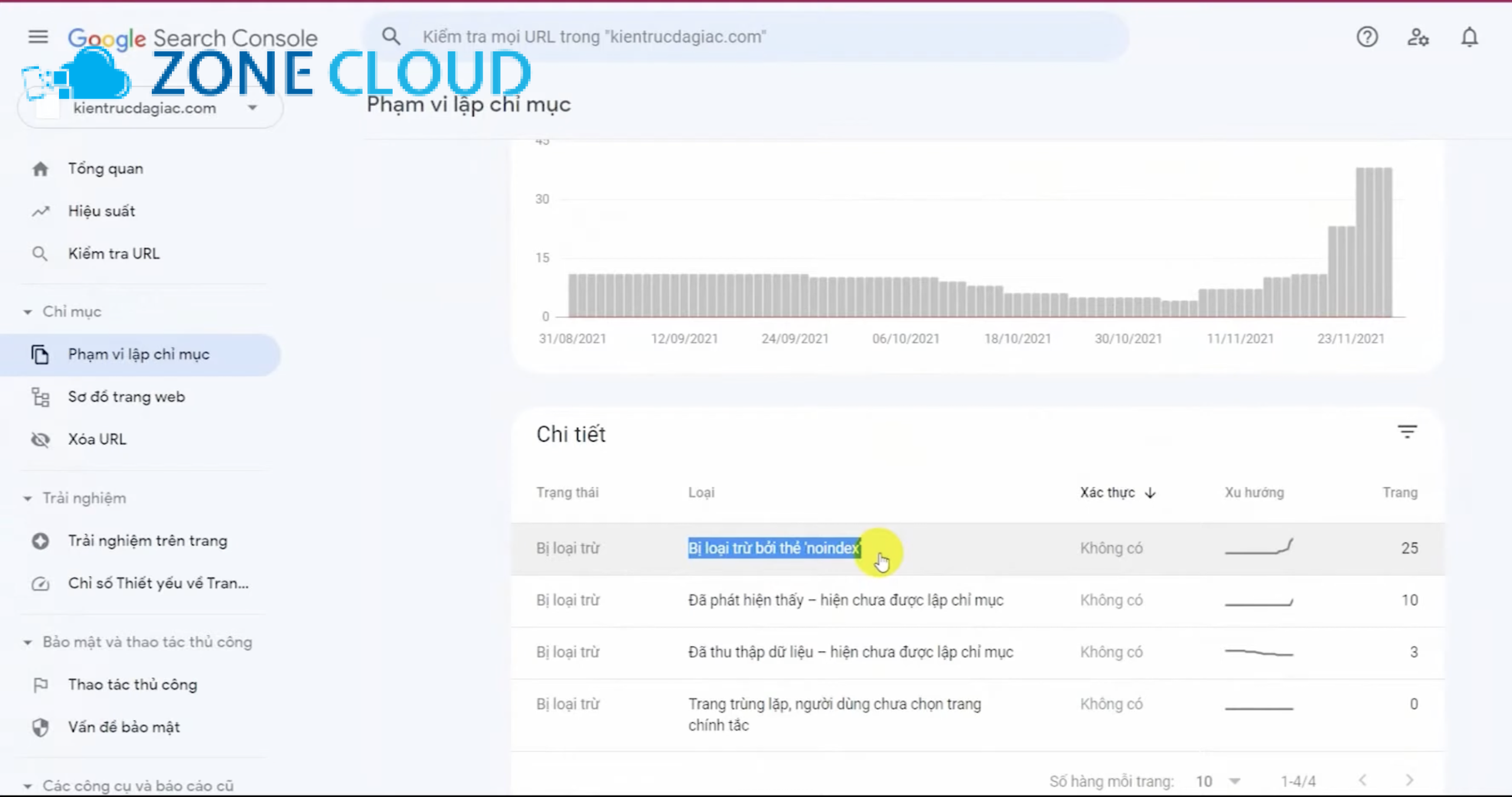Click the Chỉ số Thiết yếu gauge icon

pyautogui.click(x=40, y=583)
